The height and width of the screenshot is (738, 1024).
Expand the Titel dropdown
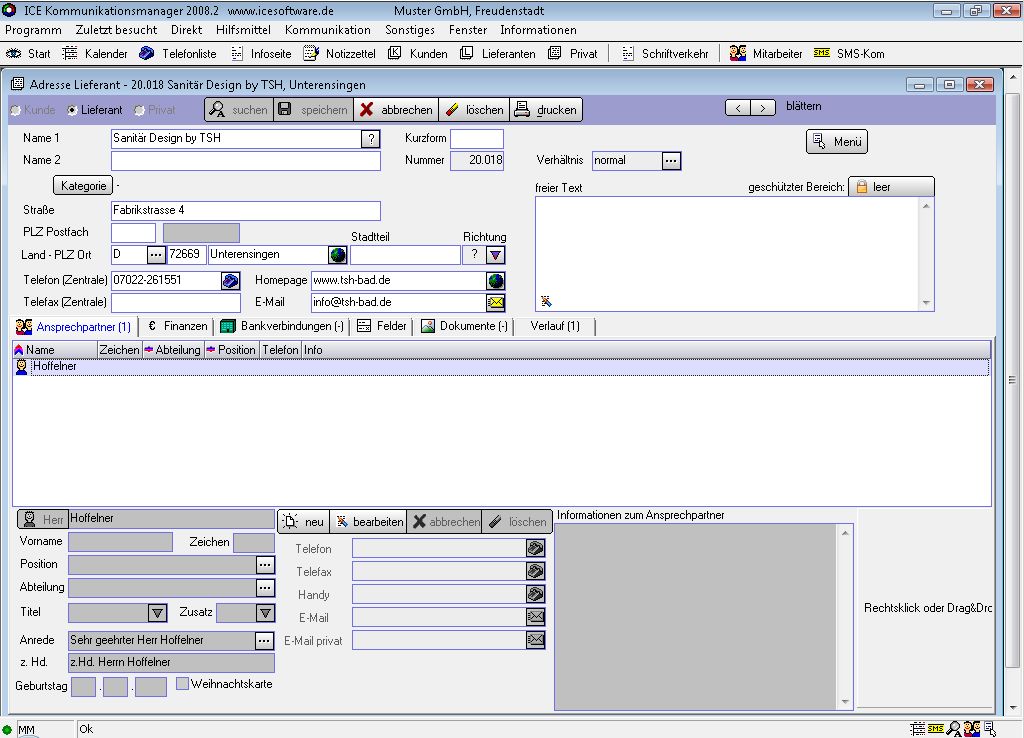(x=157, y=613)
